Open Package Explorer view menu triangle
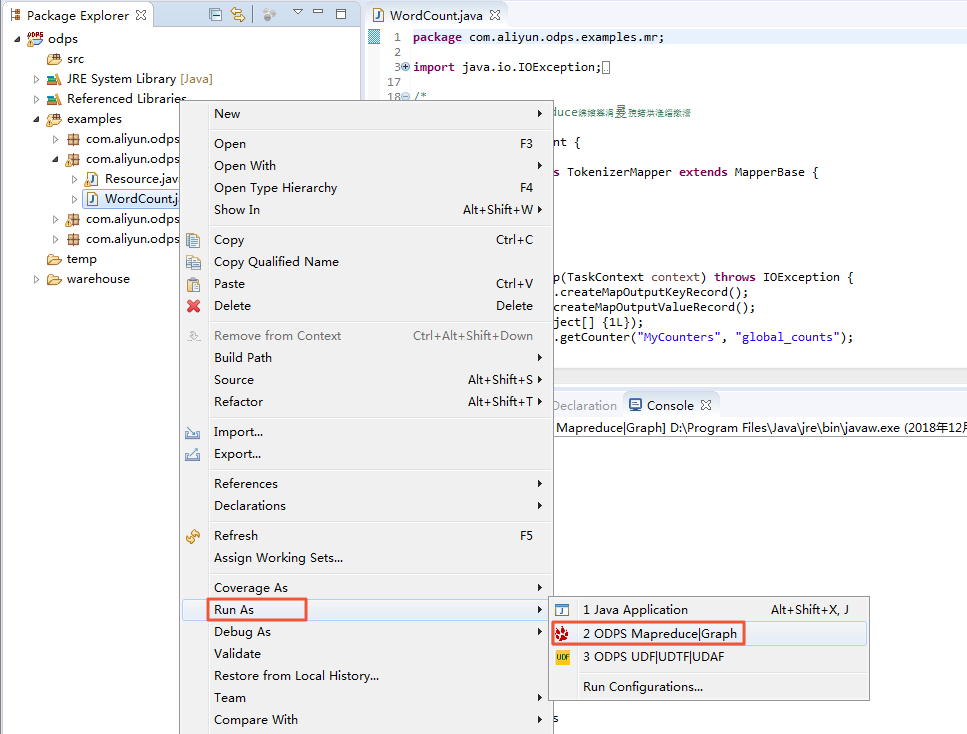Viewport: 967px width, 734px height. click(x=298, y=12)
